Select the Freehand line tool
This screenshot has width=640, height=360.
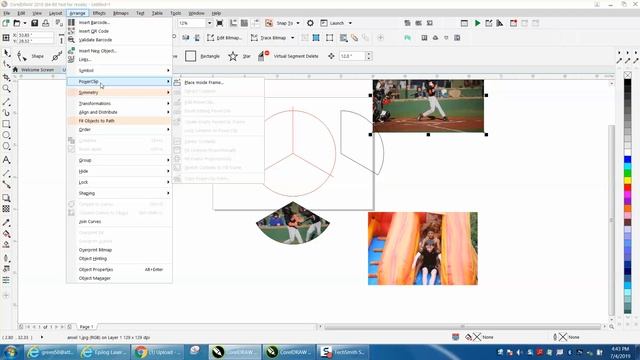6,102
